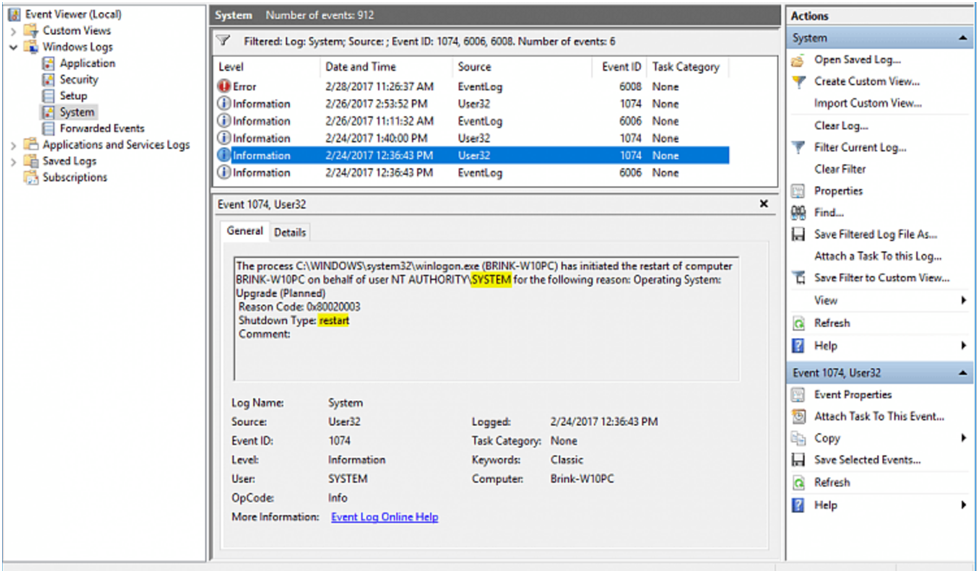Screen dimensions: 979x573
Task: Click the Application log icon
Action: (x=49, y=63)
